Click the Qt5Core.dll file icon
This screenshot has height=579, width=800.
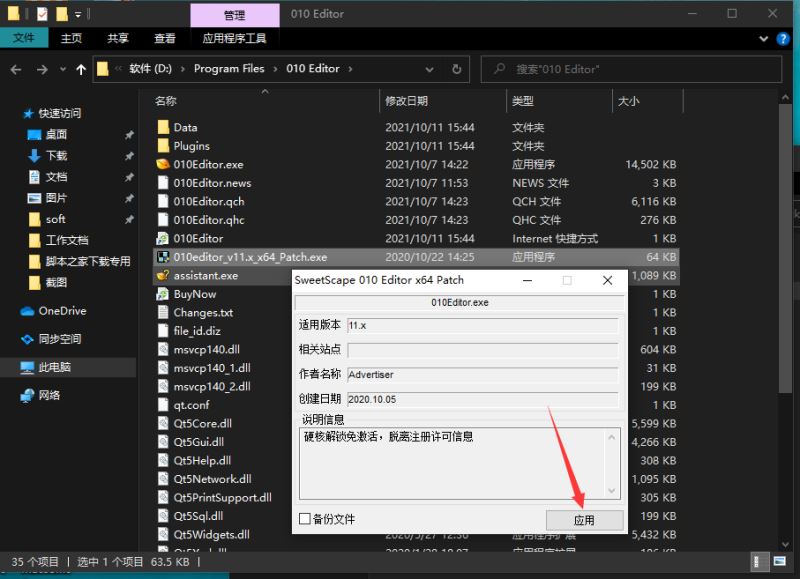[163, 423]
